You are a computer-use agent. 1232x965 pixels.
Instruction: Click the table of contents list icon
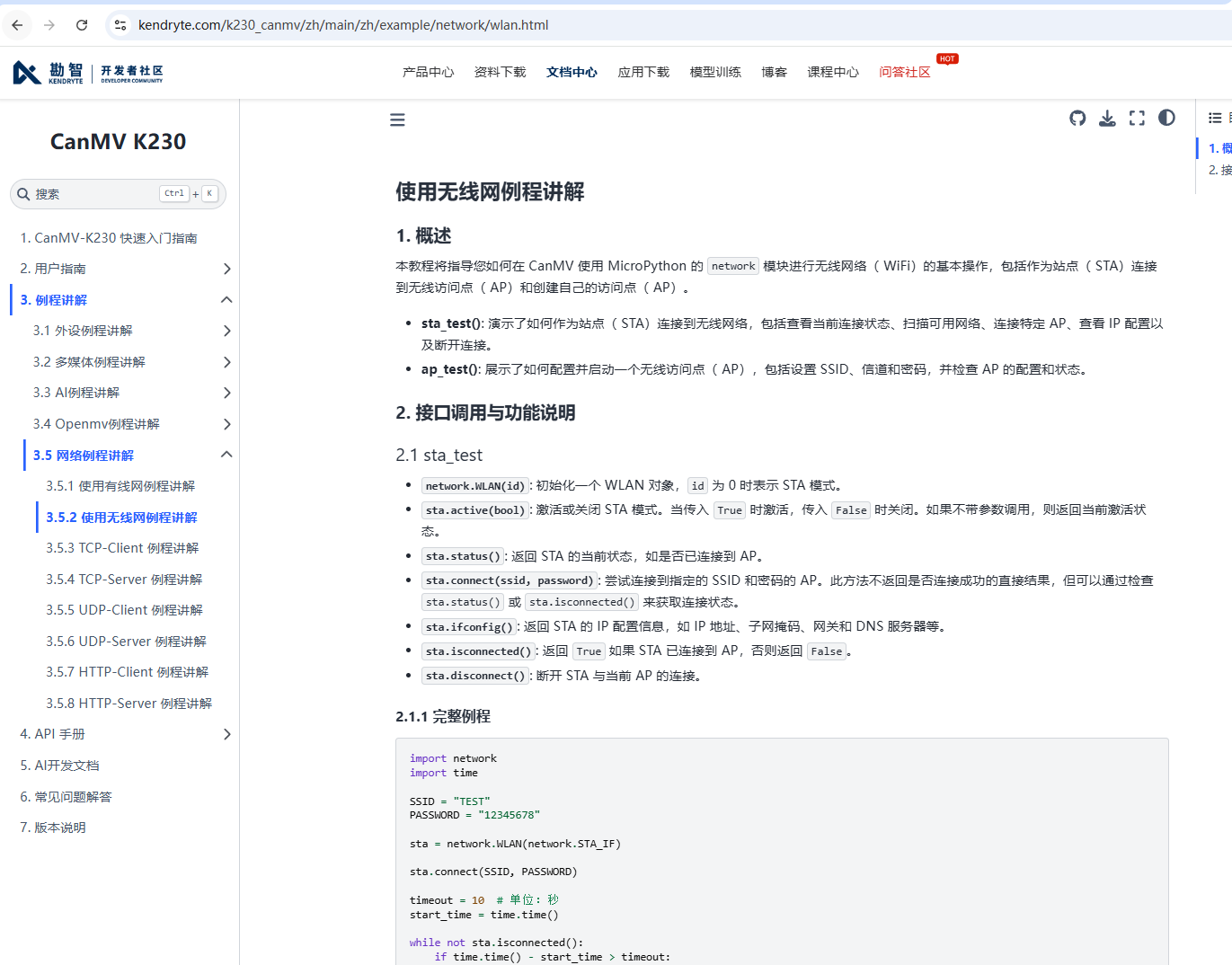(x=1215, y=119)
